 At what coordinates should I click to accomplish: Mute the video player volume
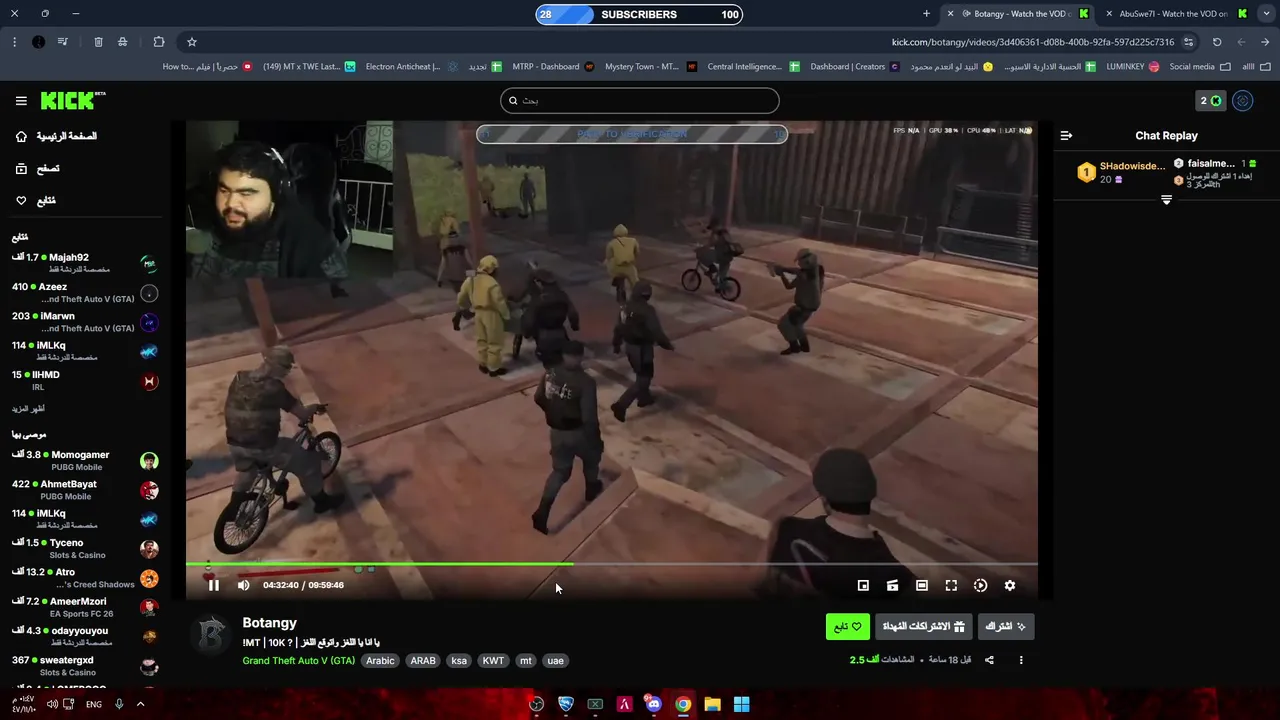243,585
